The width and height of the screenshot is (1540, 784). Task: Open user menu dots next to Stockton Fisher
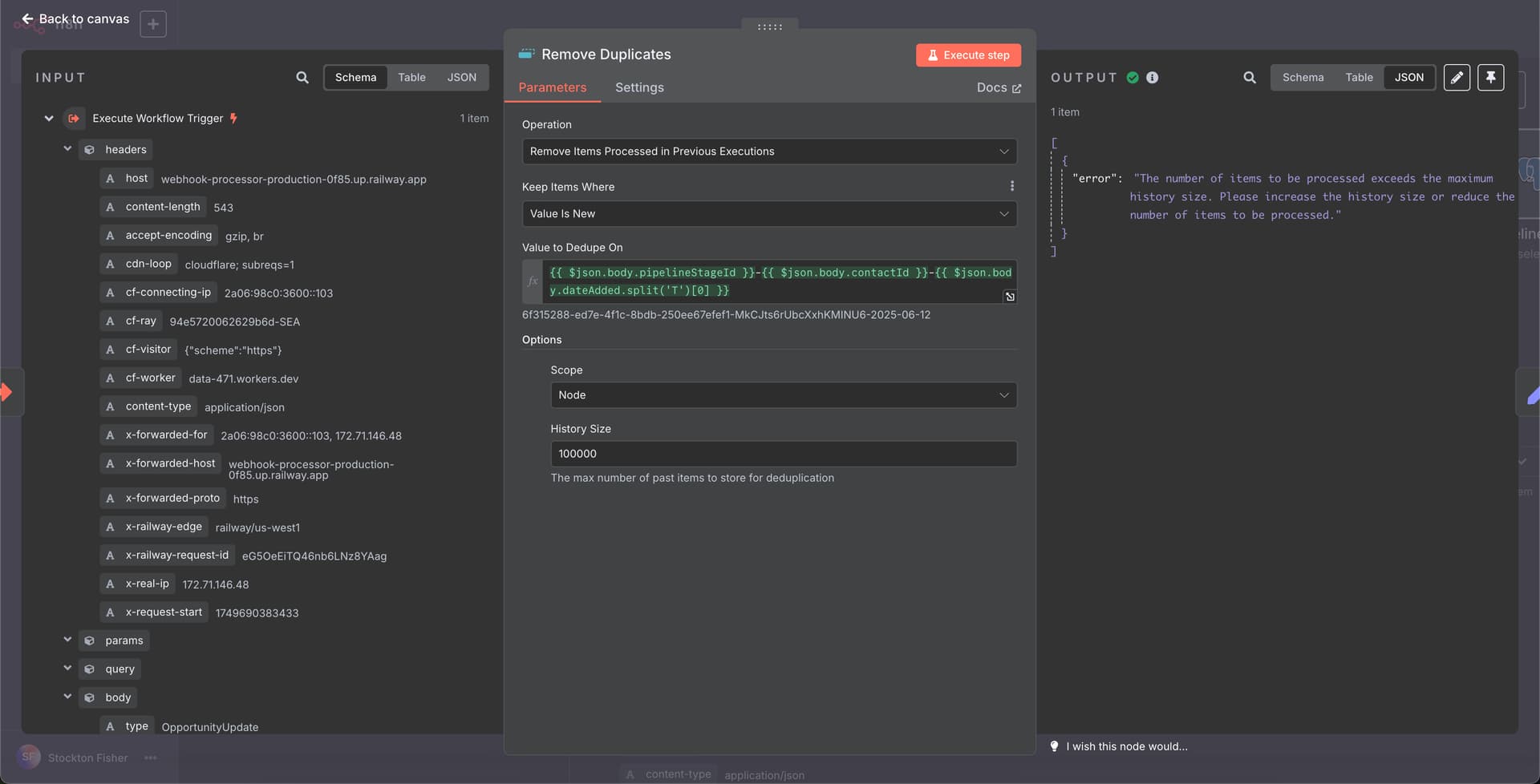[x=150, y=758]
